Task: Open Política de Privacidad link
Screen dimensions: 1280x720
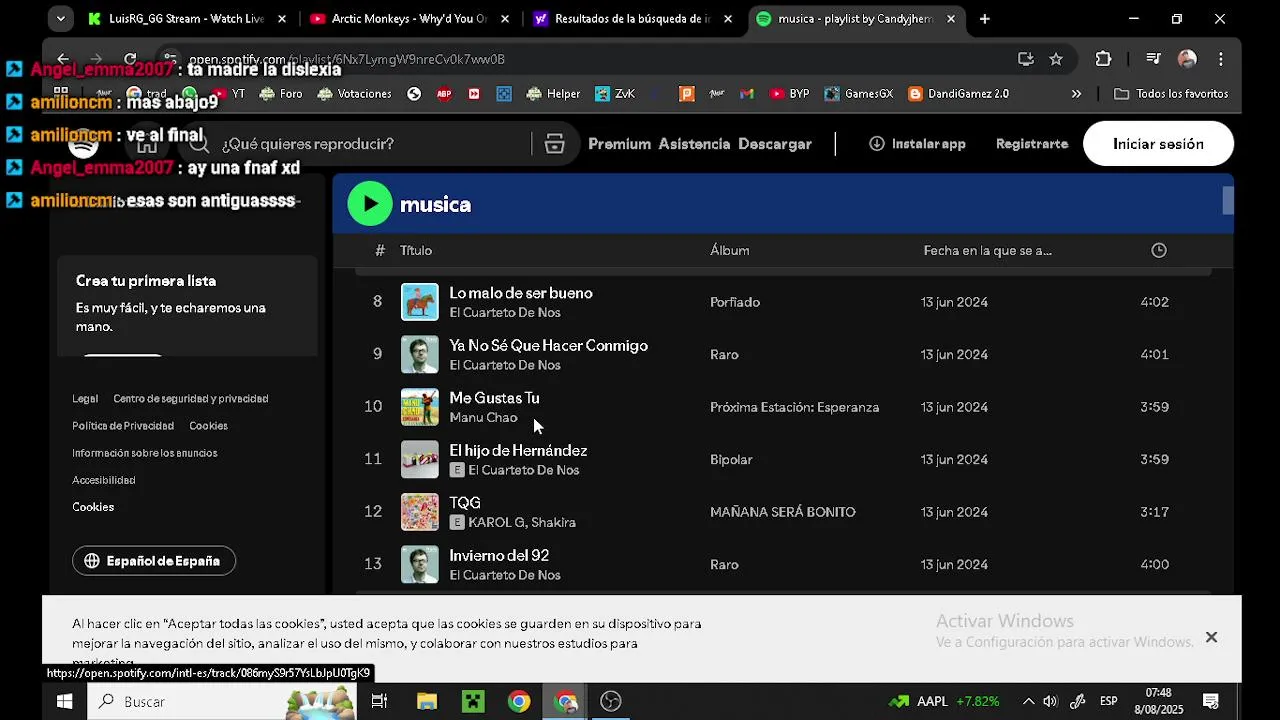Action: pos(123,426)
